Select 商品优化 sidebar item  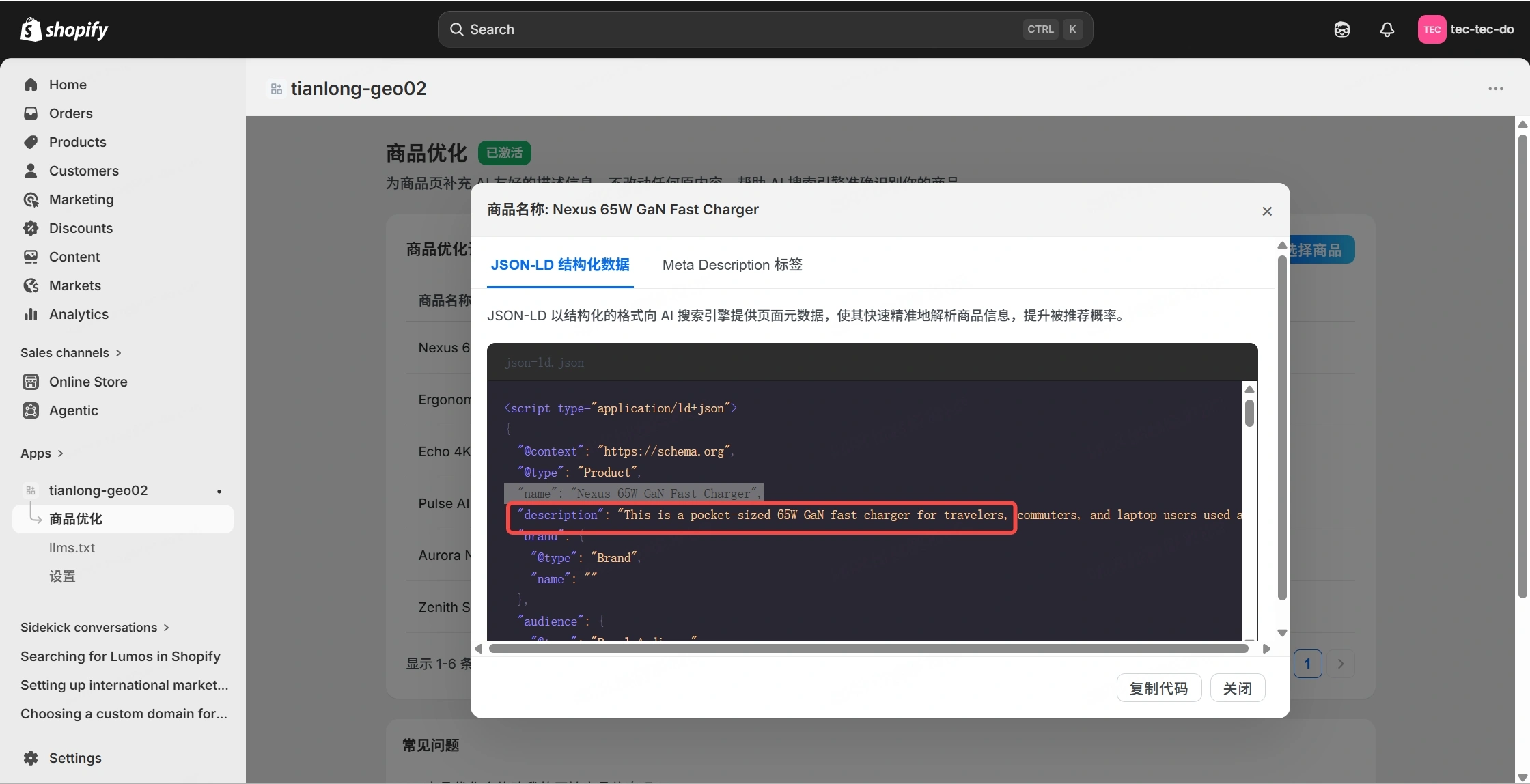pyautogui.click(x=123, y=519)
